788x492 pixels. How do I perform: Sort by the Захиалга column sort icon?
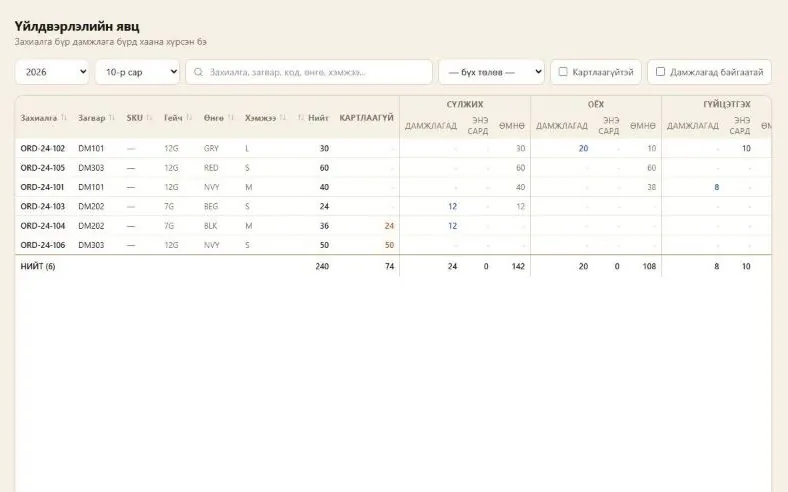[x=64, y=118]
